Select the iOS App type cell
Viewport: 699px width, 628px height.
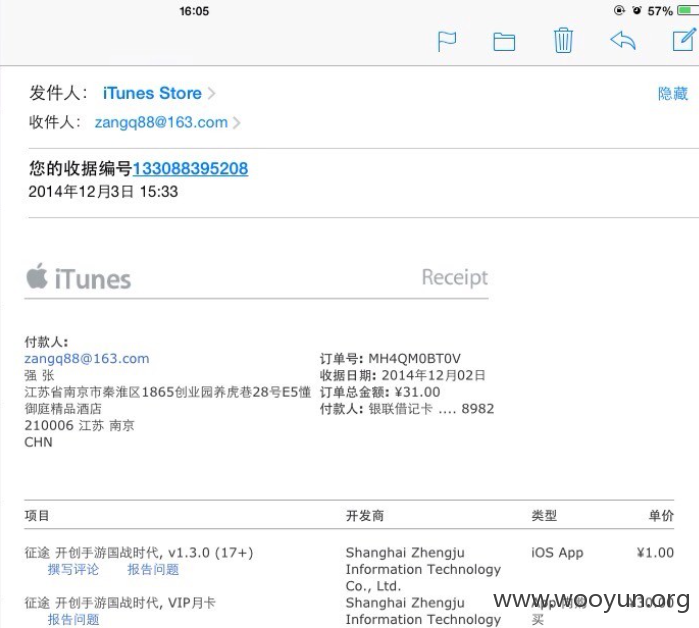point(557,553)
